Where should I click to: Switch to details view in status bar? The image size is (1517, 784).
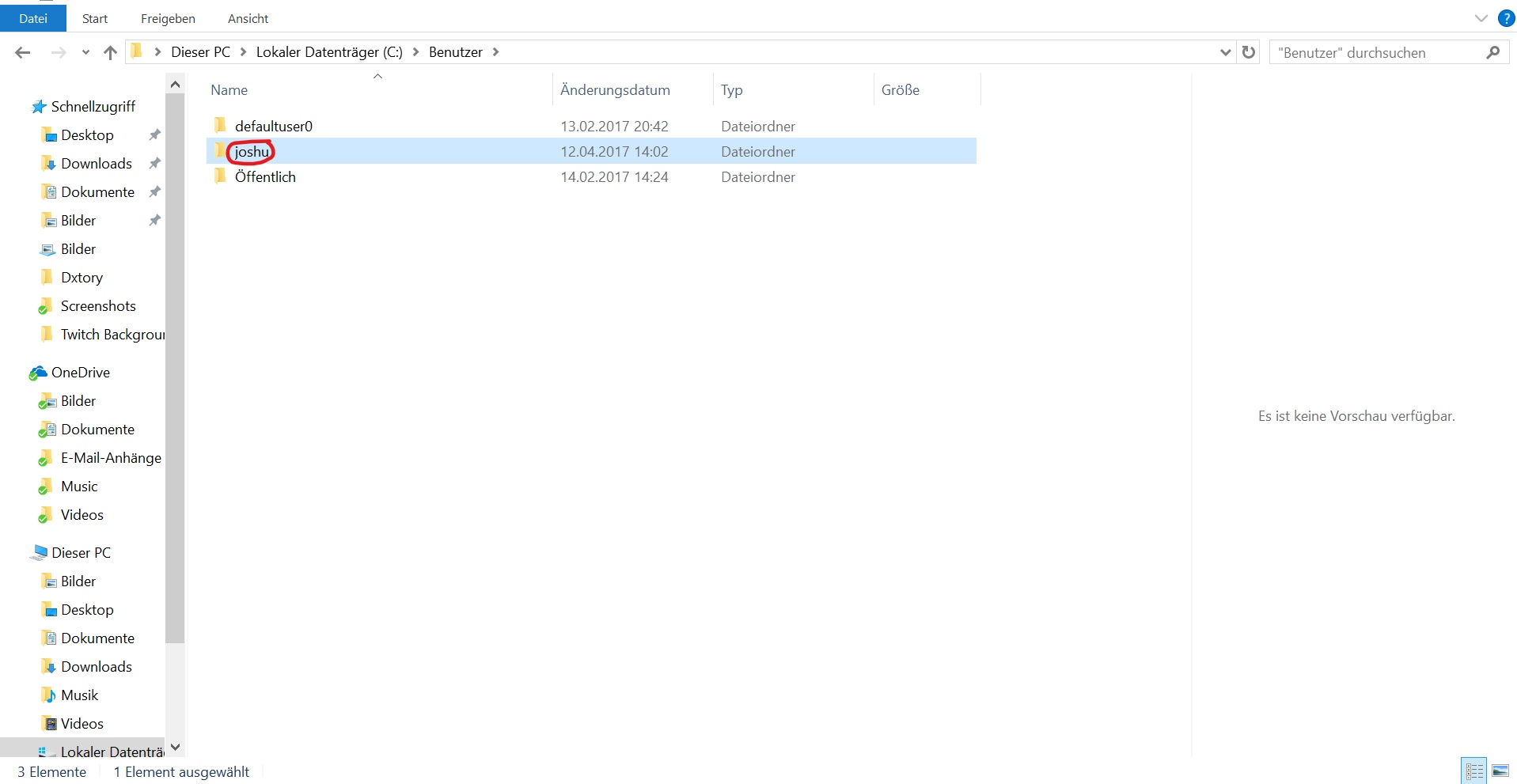tap(1474, 771)
